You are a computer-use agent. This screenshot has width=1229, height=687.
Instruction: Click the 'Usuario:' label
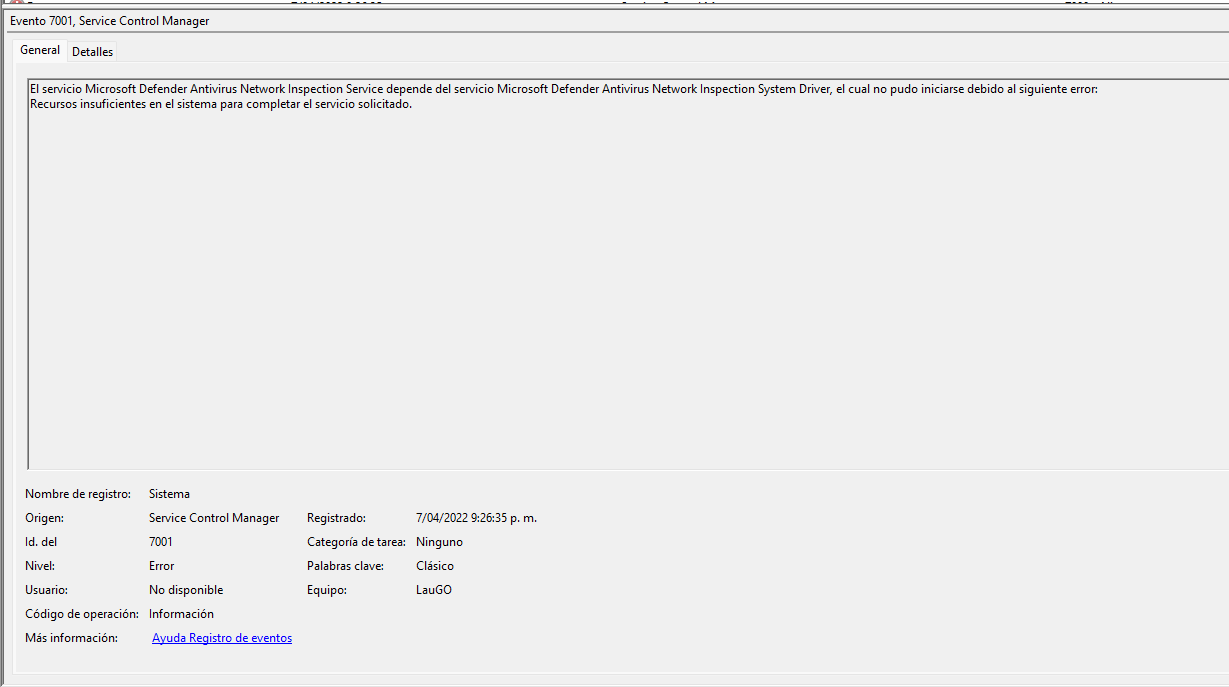tap(47, 590)
